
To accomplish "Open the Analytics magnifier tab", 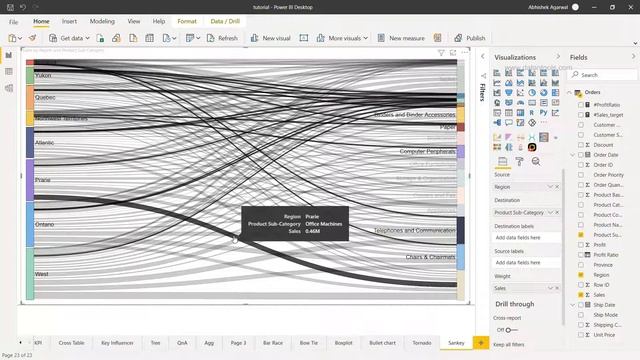I will 536,162.
